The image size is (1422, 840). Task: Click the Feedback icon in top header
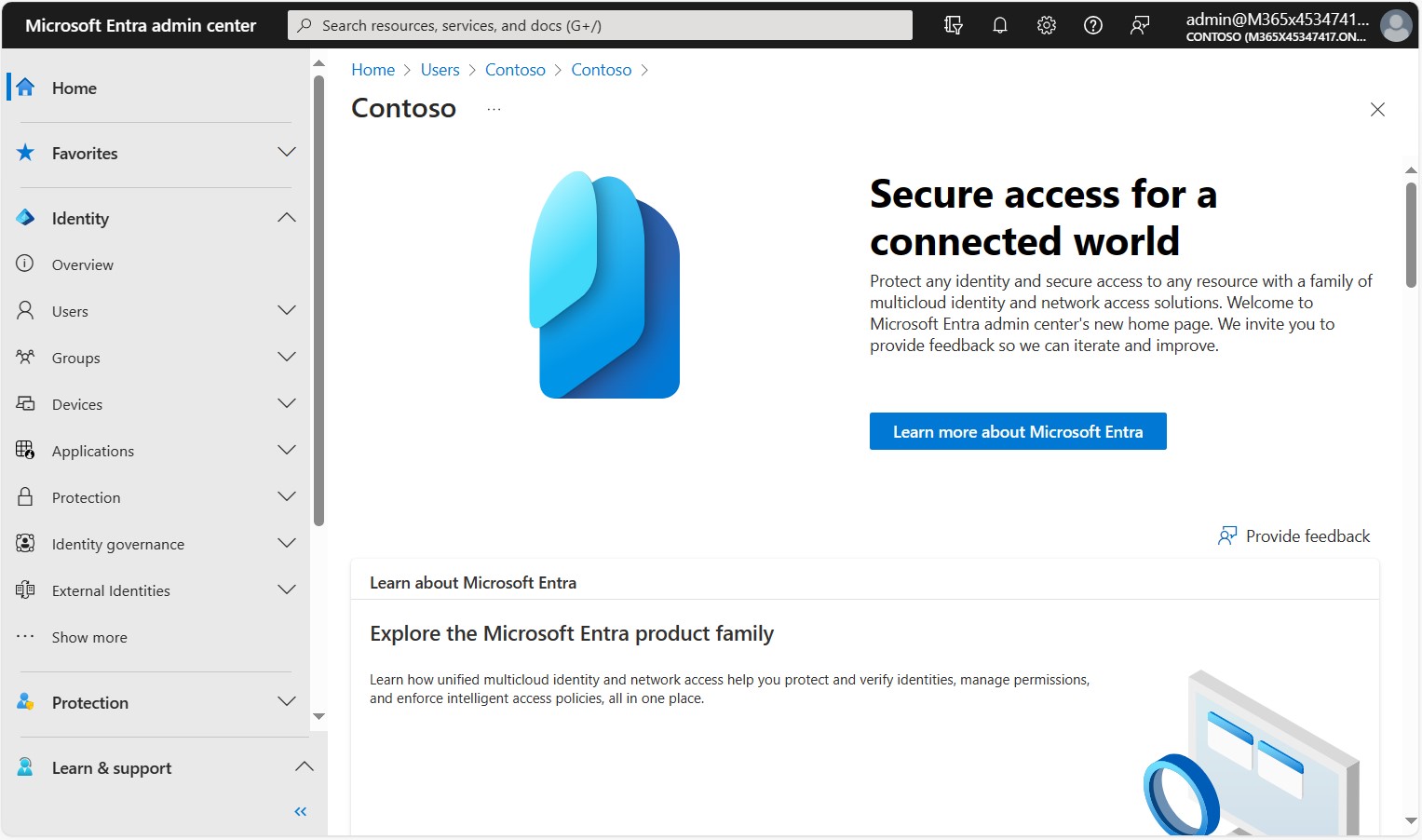[x=1140, y=25]
